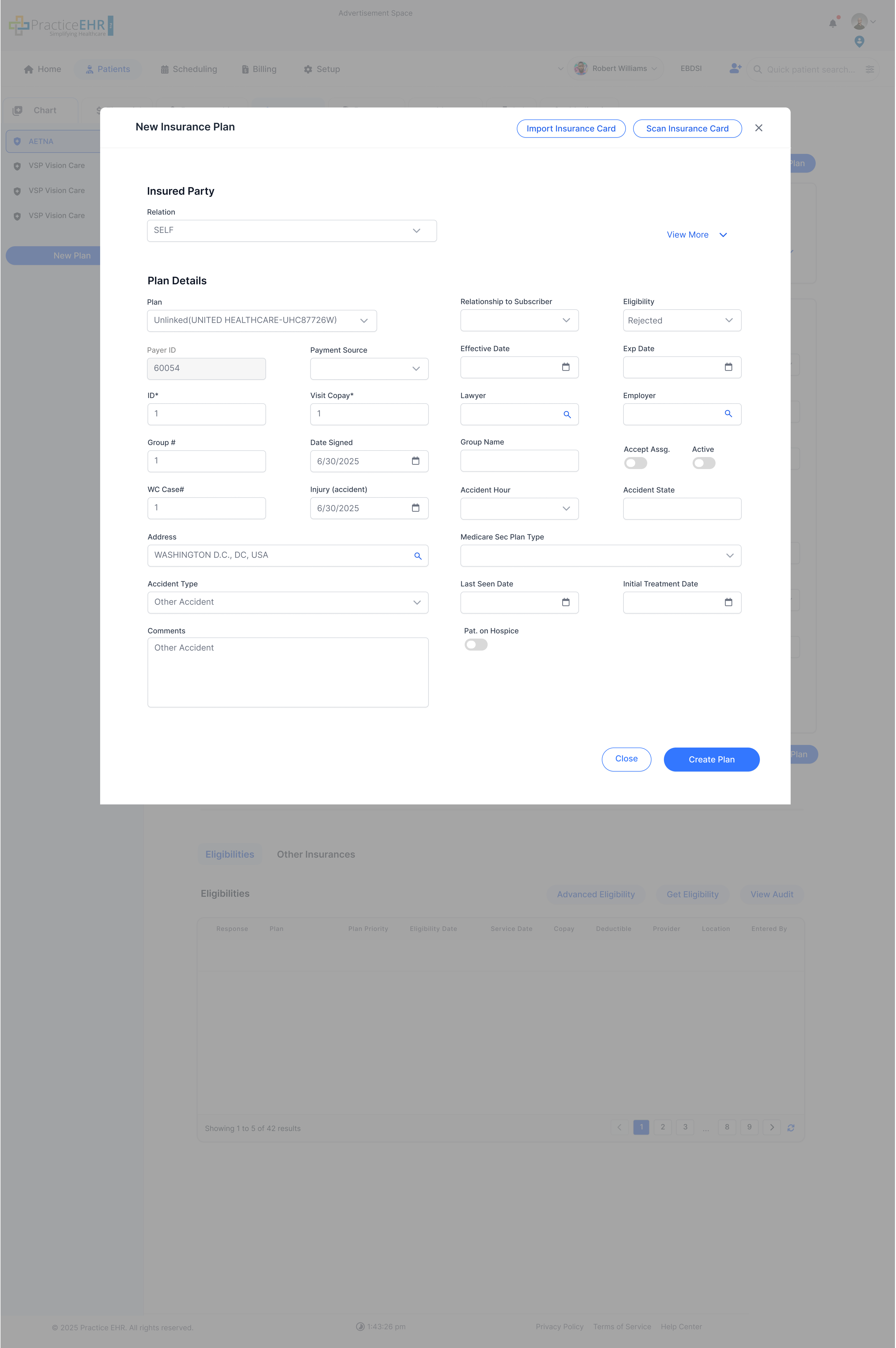Click the Import Insurance Card button

(x=570, y=129)
